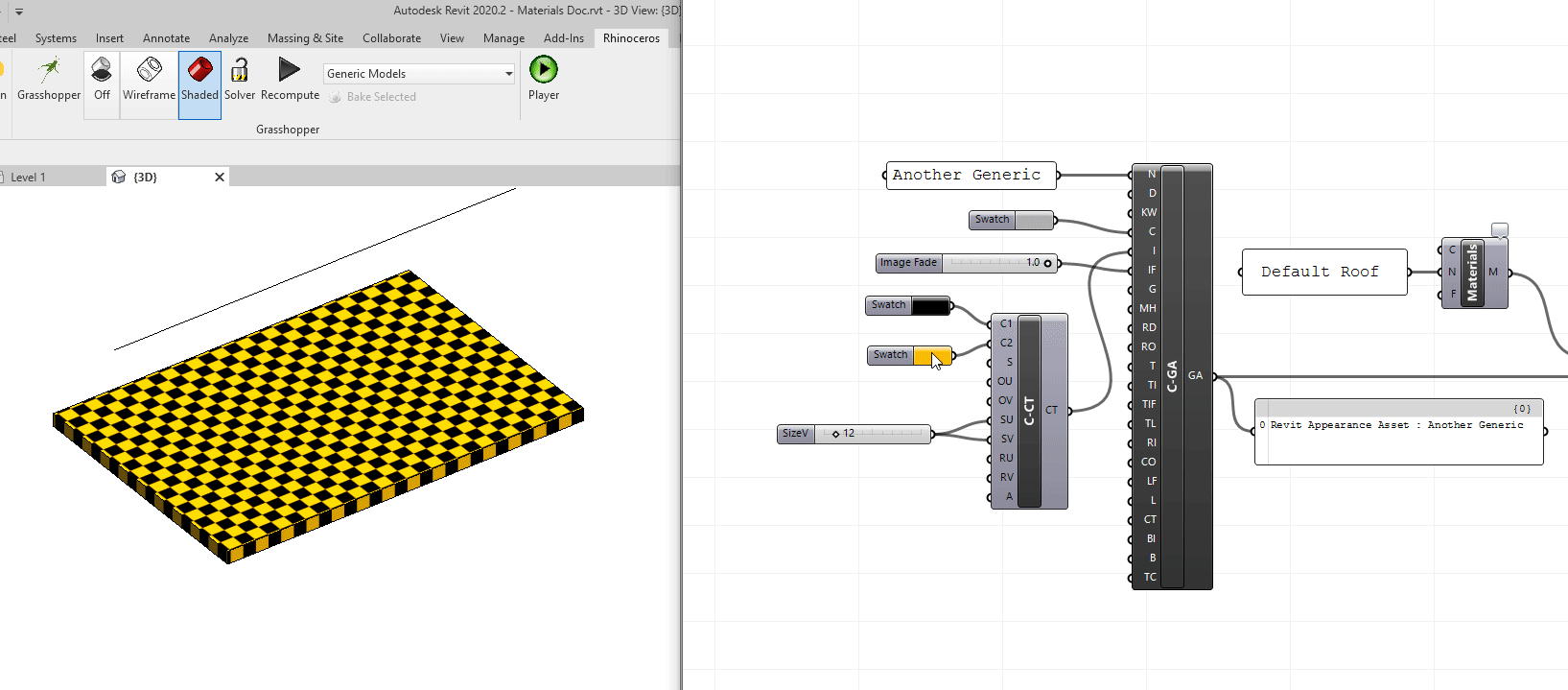Expand the Generic Models category dropdown

coord(508,74)
